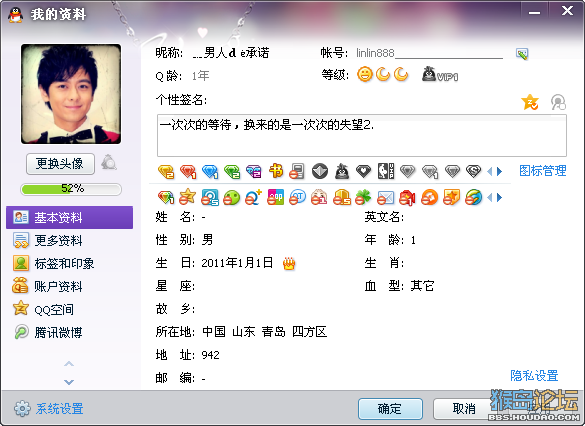This screenshot has width=585, height=426.
Task: Click the smiley sun level icon
Action: click(x=365, y=74)
